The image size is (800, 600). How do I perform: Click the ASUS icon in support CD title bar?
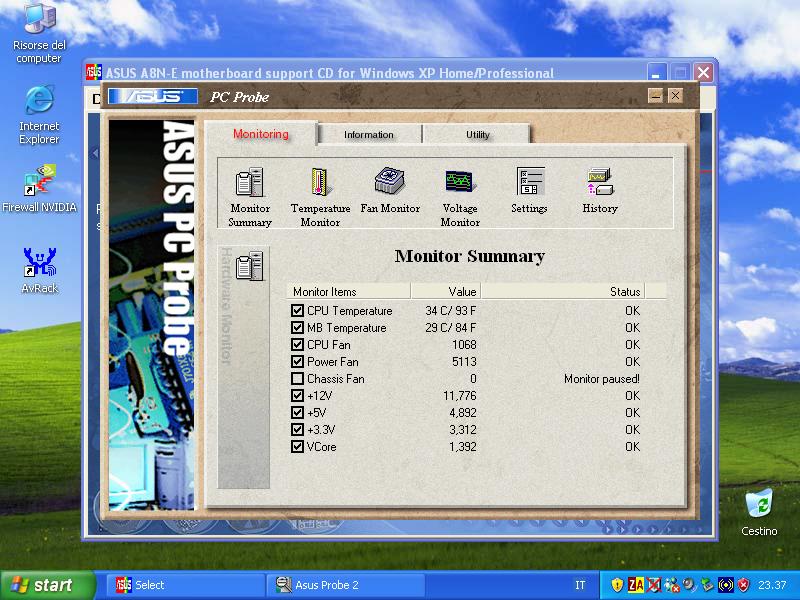(94, 72)
